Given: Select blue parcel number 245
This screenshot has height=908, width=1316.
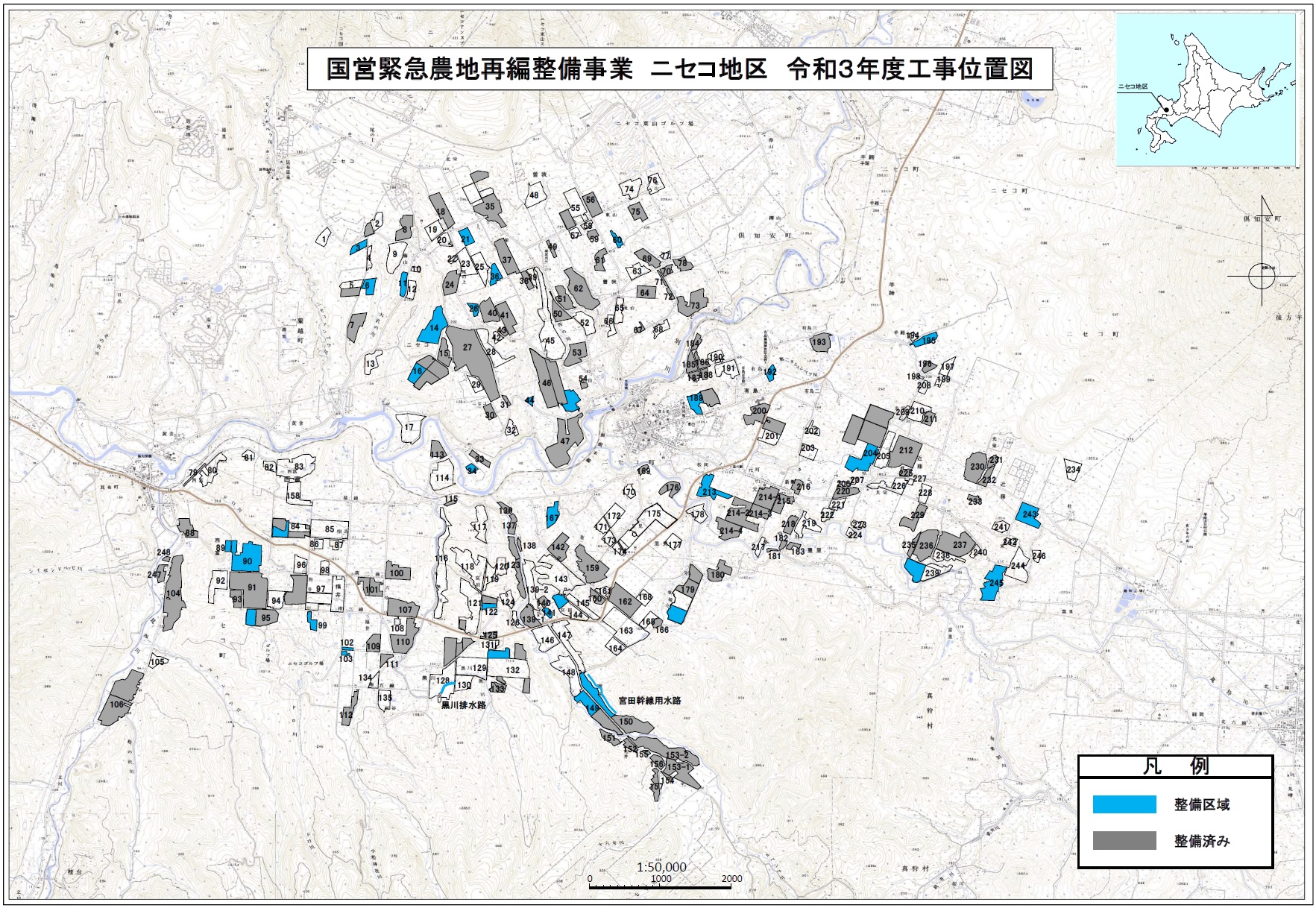Looking at the screenshot, I should (994, 583).
